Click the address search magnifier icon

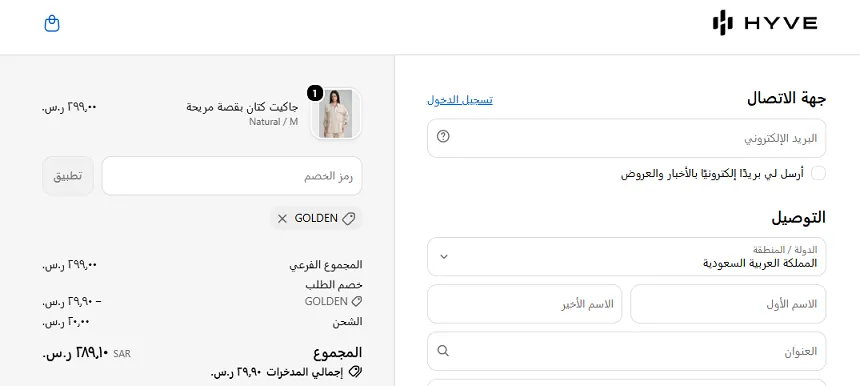click(443, 350)
